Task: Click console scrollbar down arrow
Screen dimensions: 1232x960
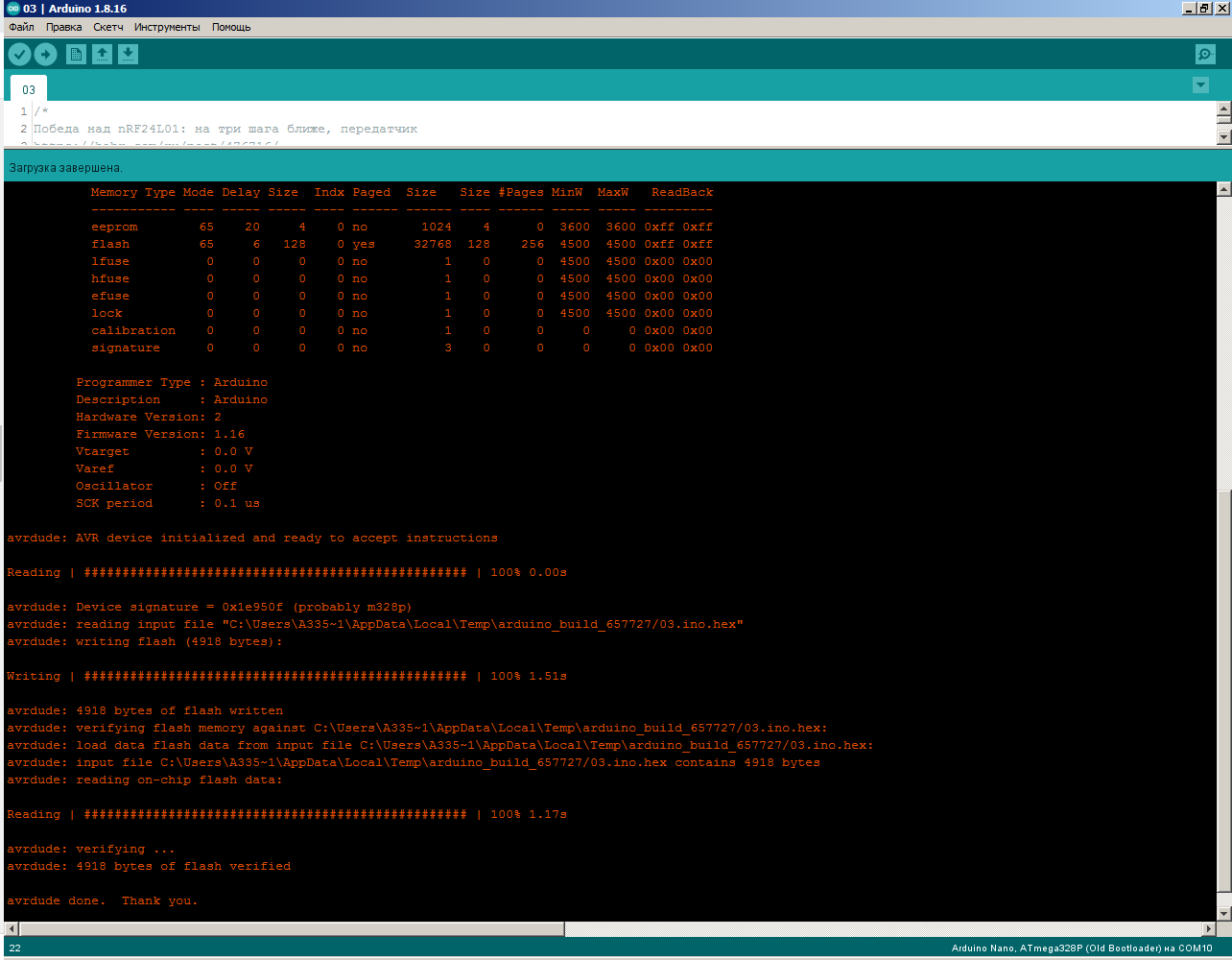Action: tap(1223, 913)
